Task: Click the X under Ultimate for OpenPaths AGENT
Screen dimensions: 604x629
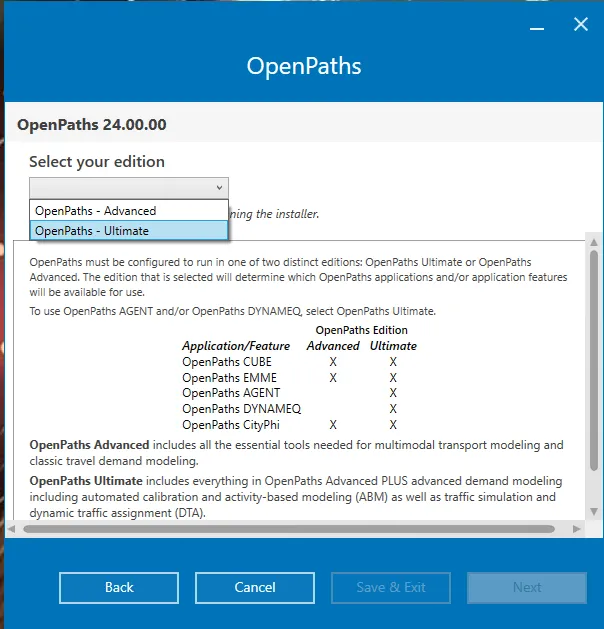Action: [x=393, y=393]
